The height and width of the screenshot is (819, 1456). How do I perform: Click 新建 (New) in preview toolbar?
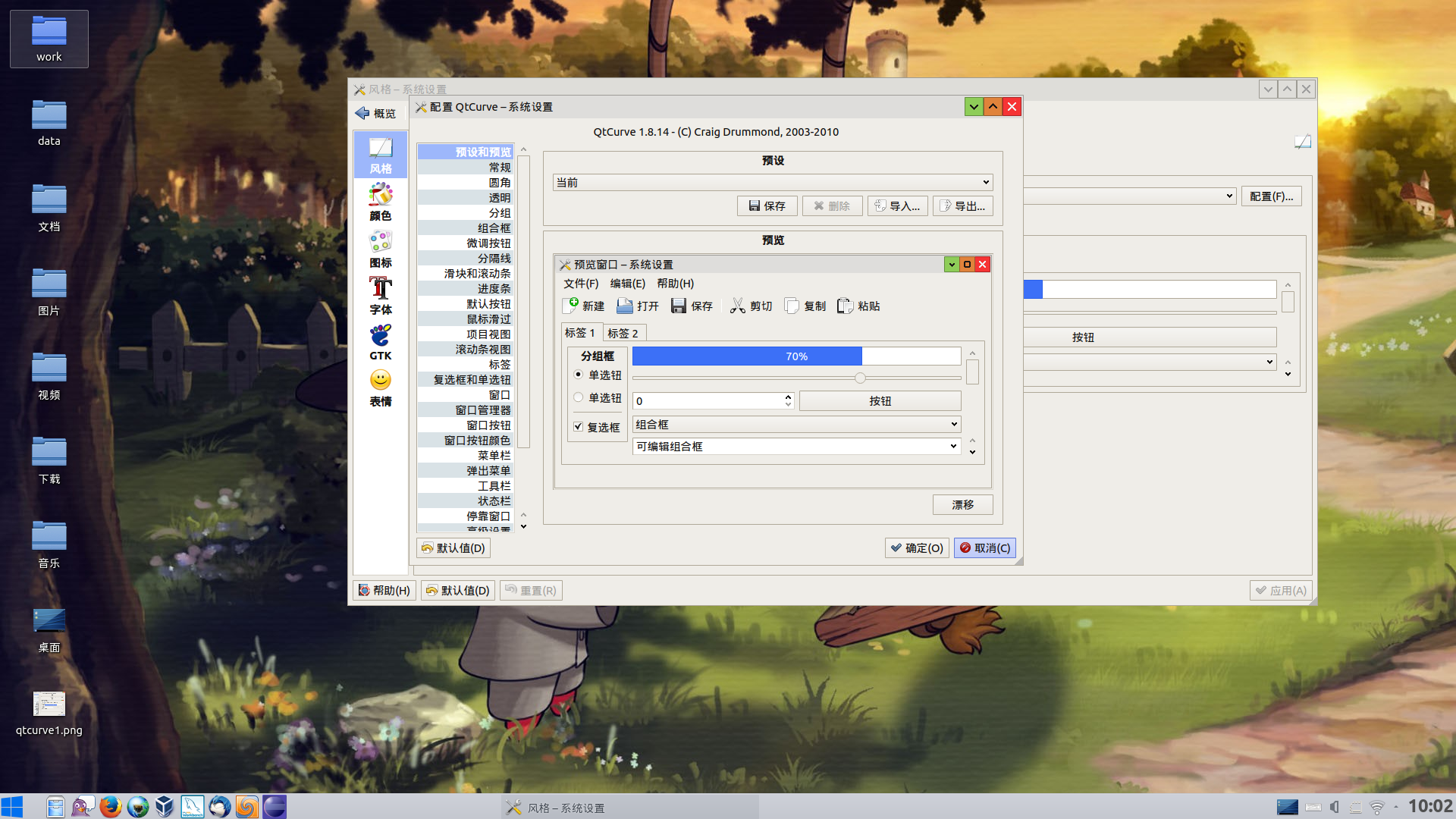(583, 306)
